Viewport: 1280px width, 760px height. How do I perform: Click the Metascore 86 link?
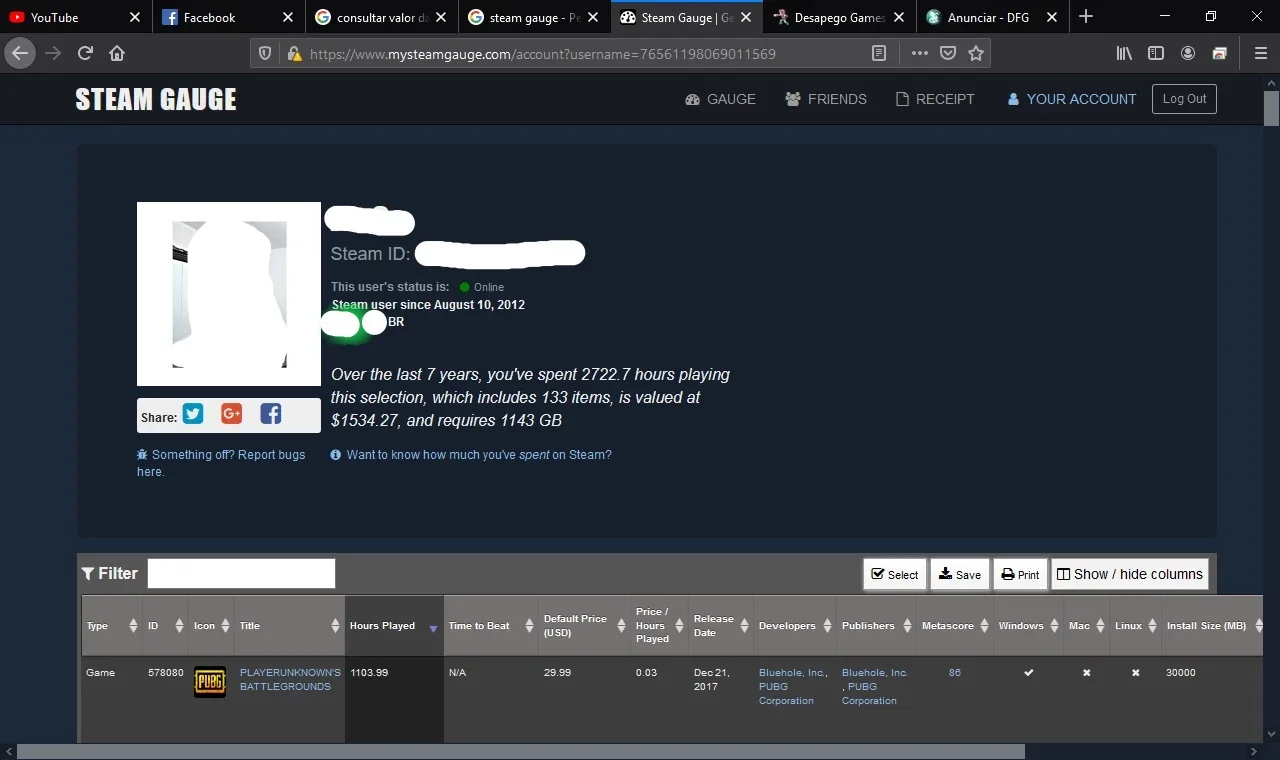pos(955,673)
